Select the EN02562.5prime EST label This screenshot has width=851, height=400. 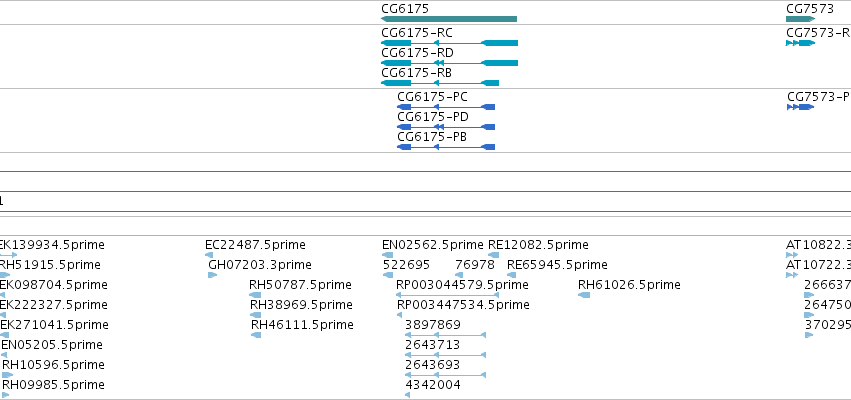pos(433,245)
